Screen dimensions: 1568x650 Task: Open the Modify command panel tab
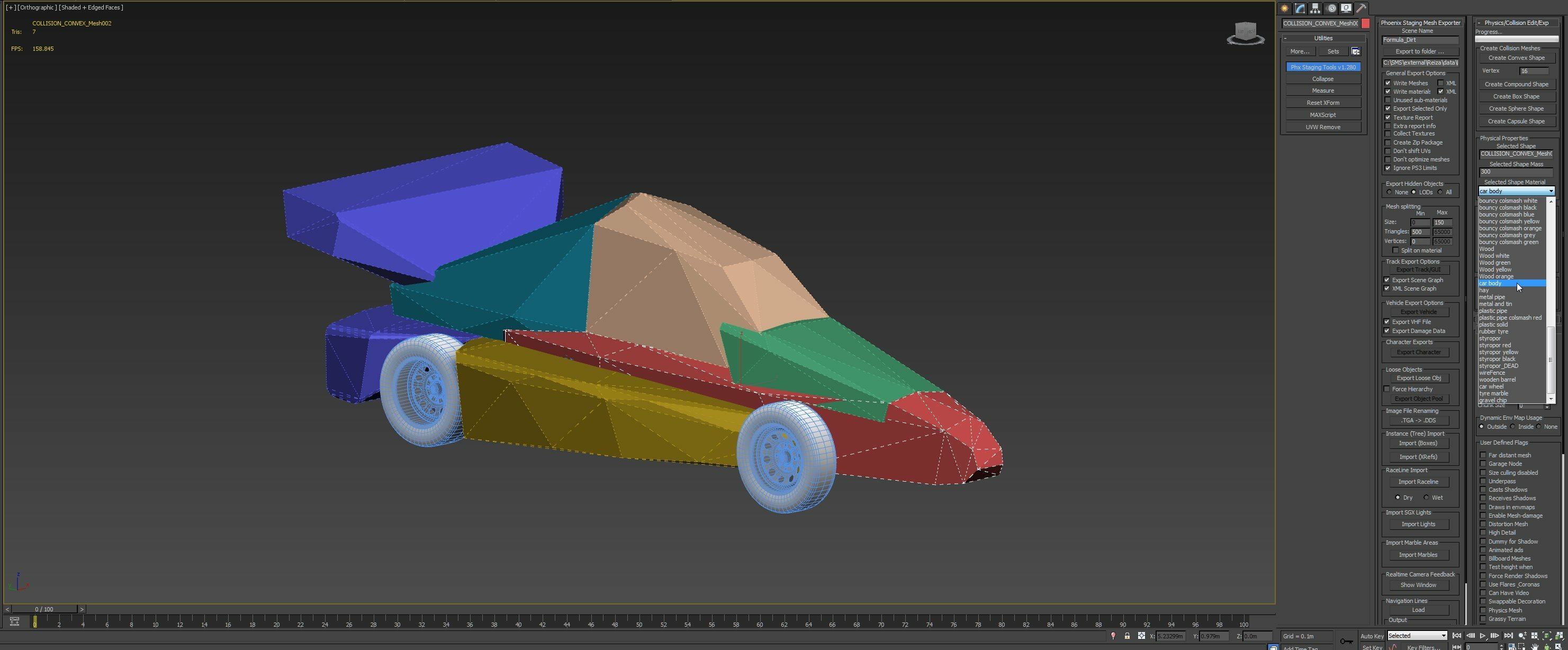pyautogui.click(x=1300, y=8)
